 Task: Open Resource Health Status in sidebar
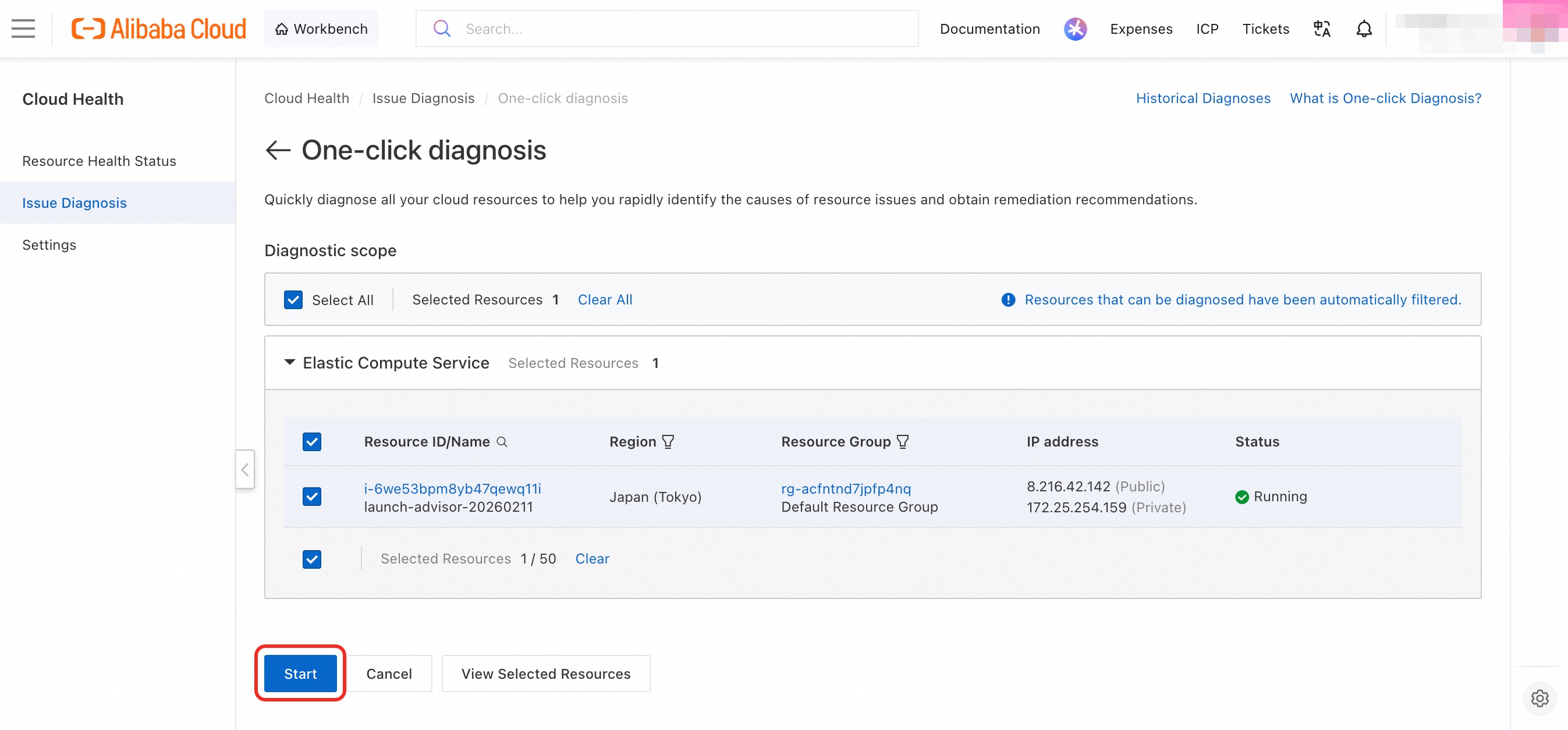(99, 161)
